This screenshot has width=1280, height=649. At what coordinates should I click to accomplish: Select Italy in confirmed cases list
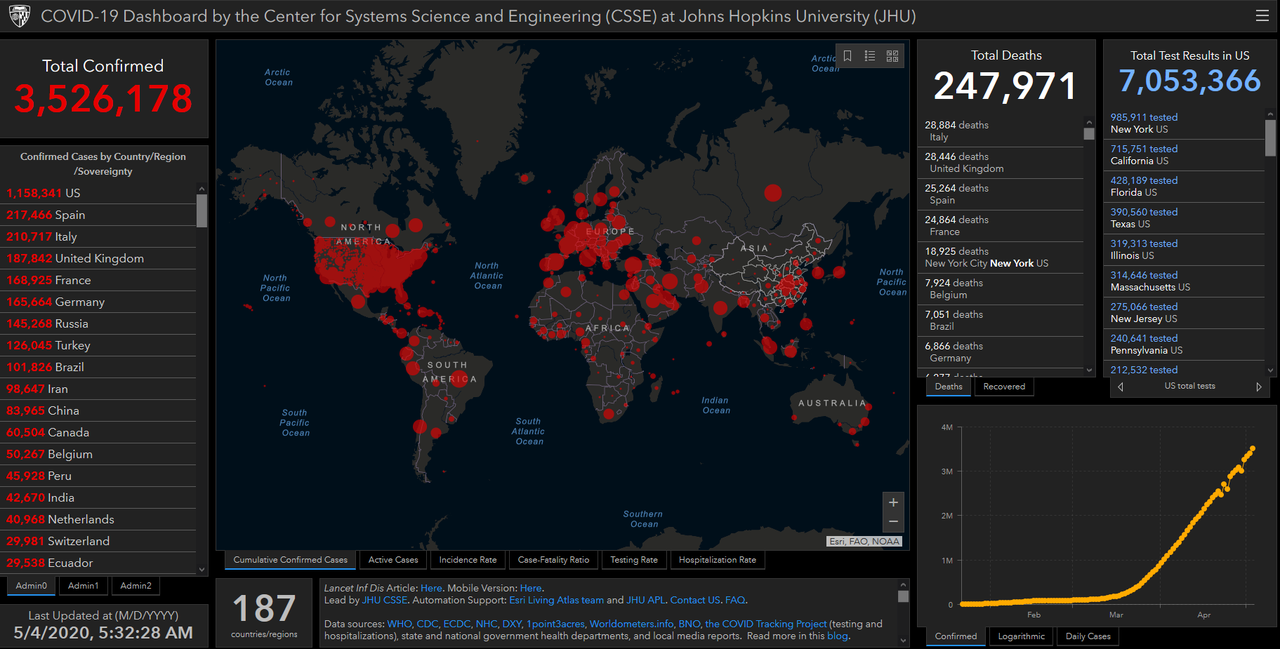pos(98,237)
